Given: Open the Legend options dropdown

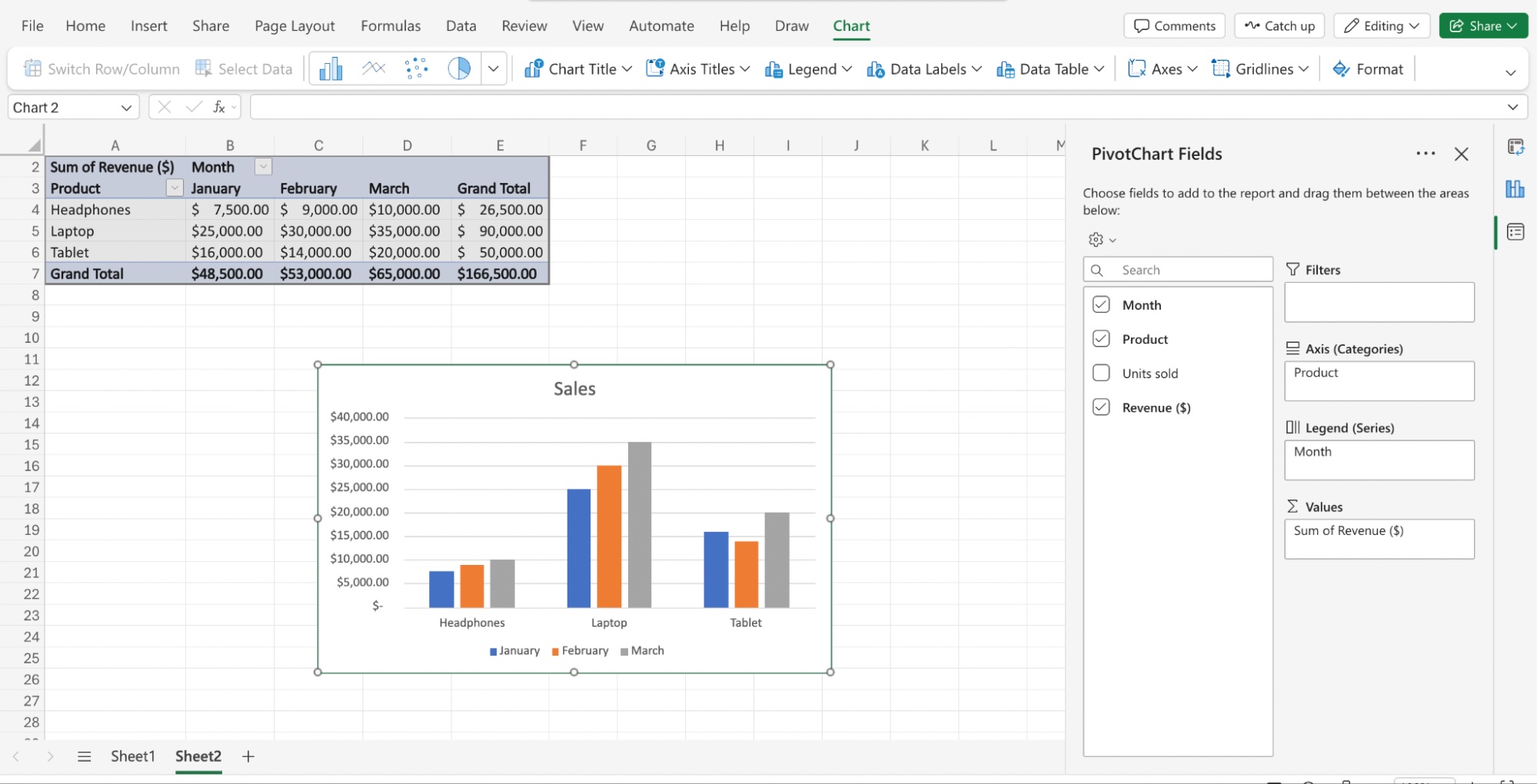Looking at the screenshot, I should point(808,69).
